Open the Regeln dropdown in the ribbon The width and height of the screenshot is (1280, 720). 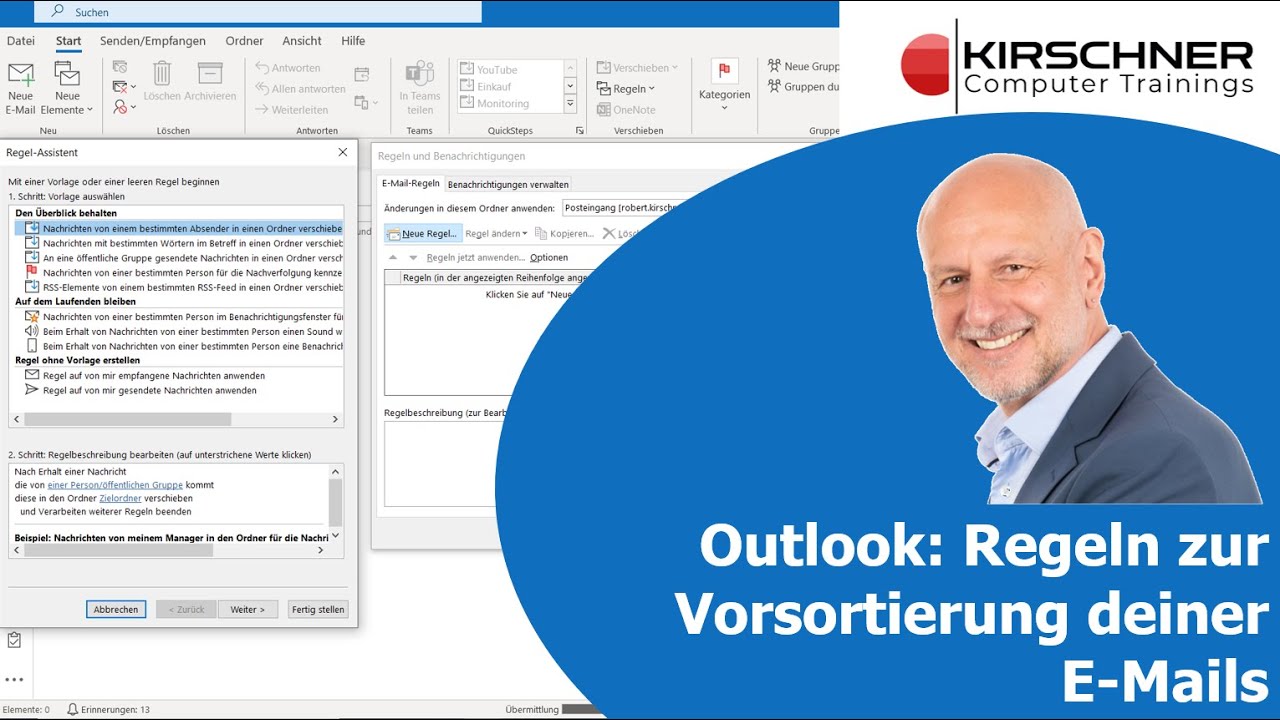point(626,89)
